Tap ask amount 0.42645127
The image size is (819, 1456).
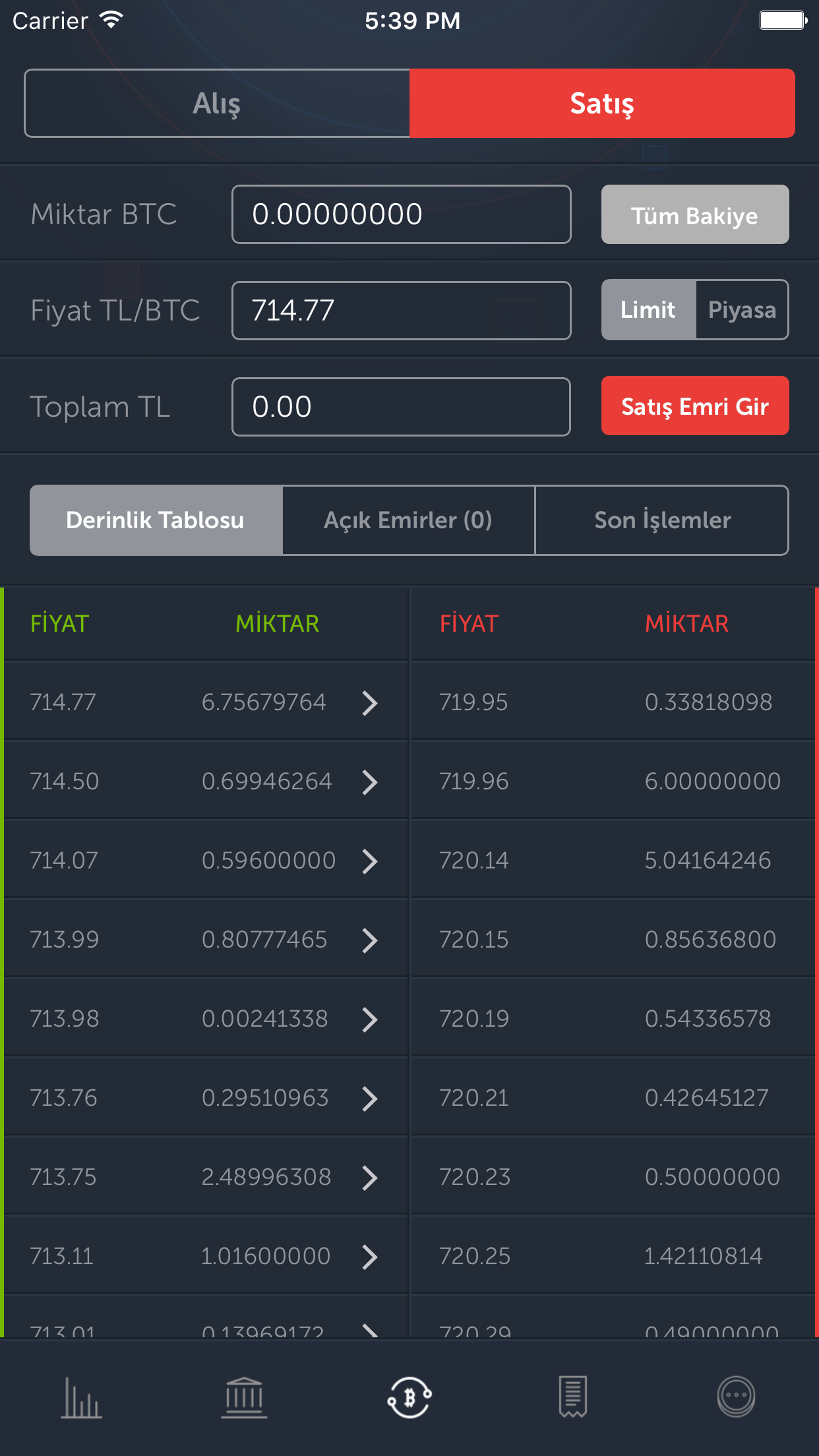click(x=706, y=1098)
